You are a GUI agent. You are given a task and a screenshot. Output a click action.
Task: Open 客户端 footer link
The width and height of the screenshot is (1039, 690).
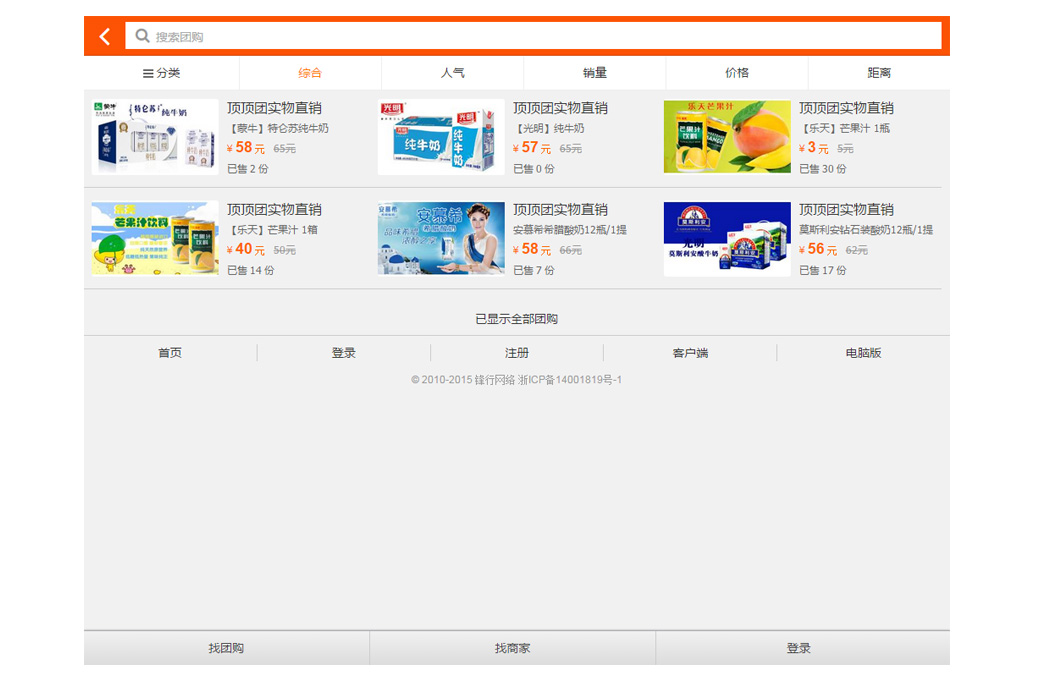(x=690, y=353)
